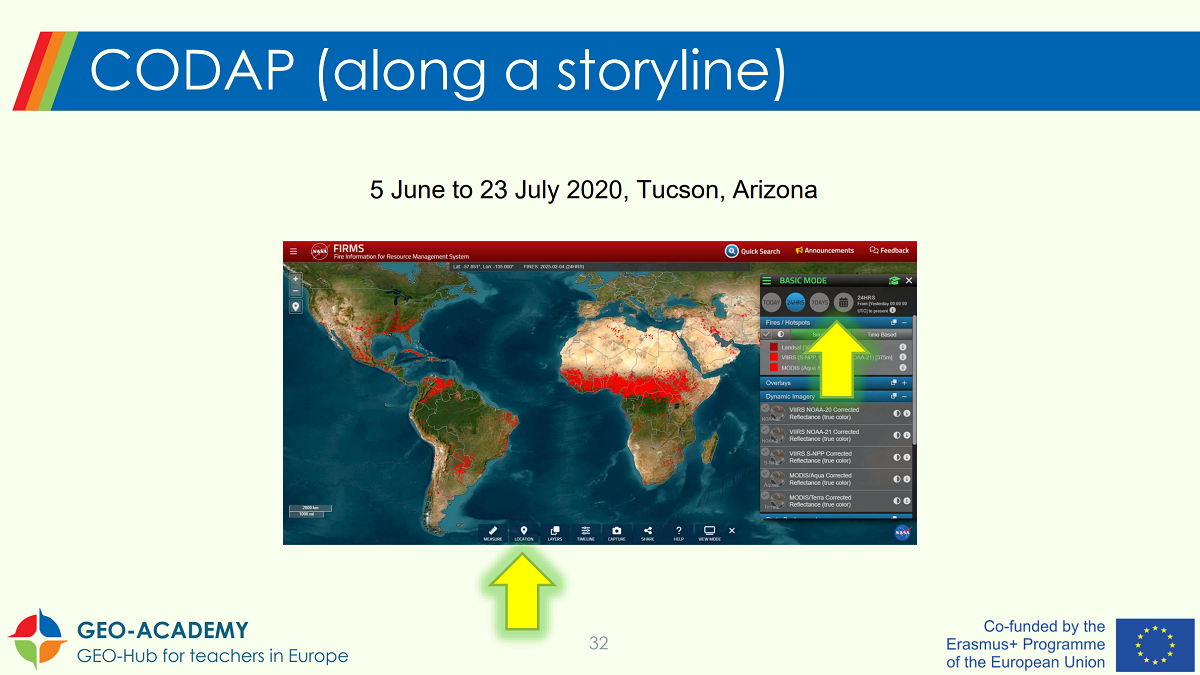Collapse the Dynamic Imagery section
Image resolution: width=1200 pixels, height=675 pixels.
(x=905, y=396)
